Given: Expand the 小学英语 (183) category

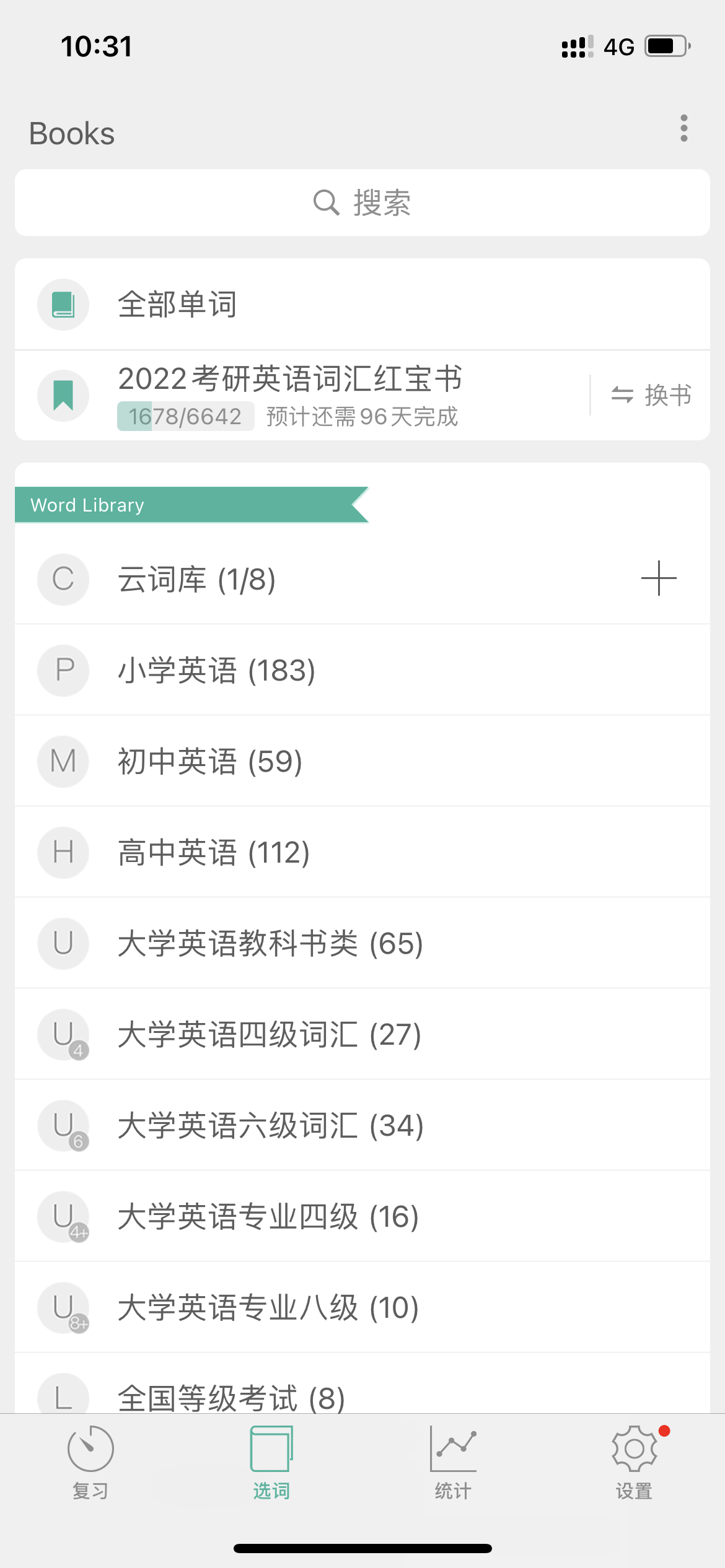Looking at the screenshot, I should (x=217, y=671).
